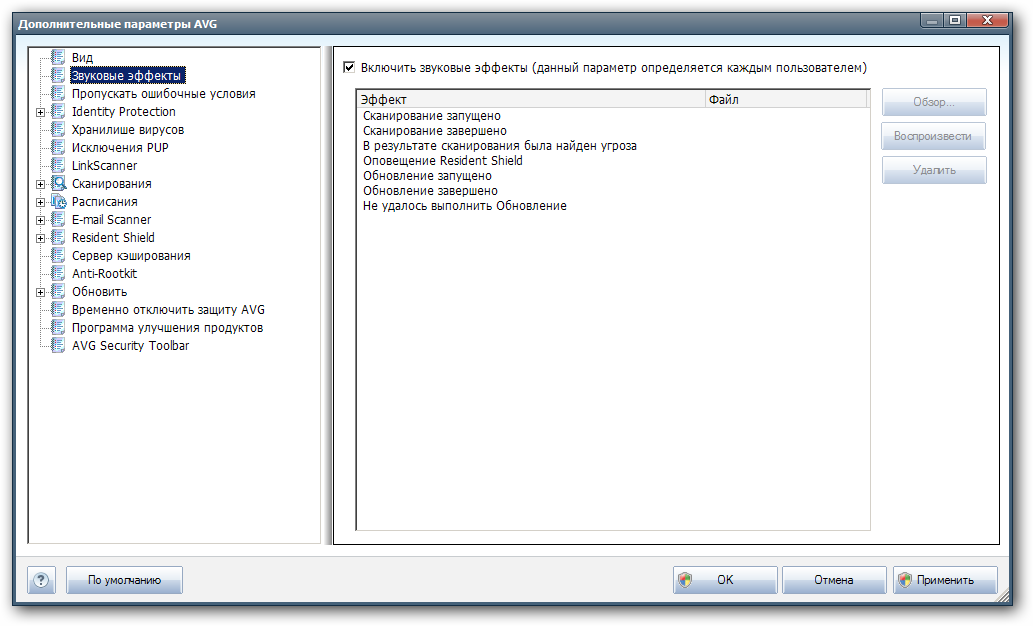Select Identity Protection label in tree

tap(124, 112)
